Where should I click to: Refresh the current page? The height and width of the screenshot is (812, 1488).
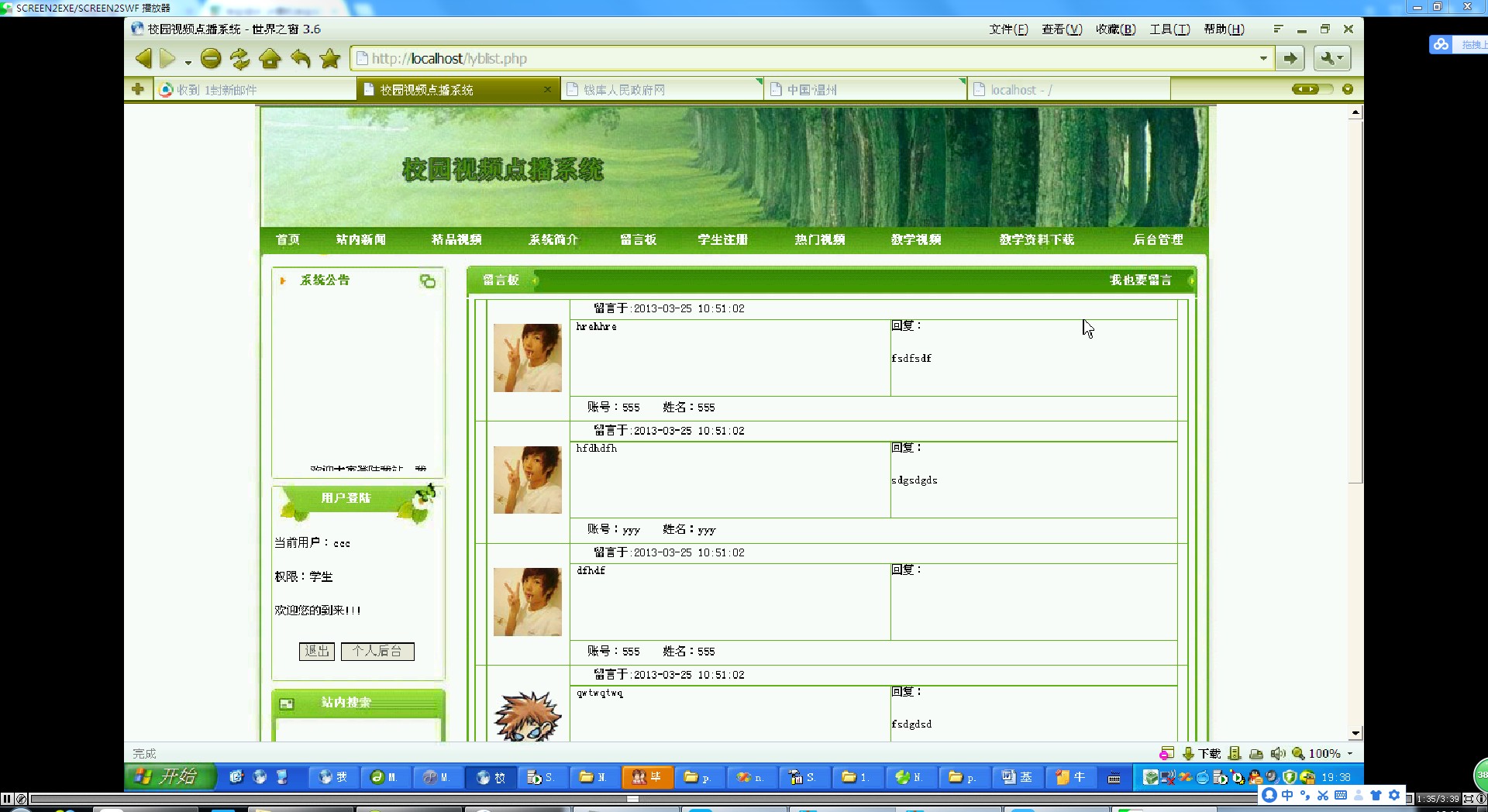coord(240,58)
